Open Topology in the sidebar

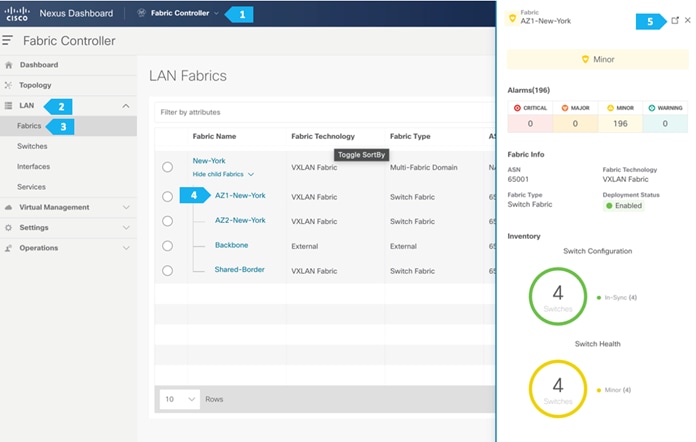[x=35, y=85]
